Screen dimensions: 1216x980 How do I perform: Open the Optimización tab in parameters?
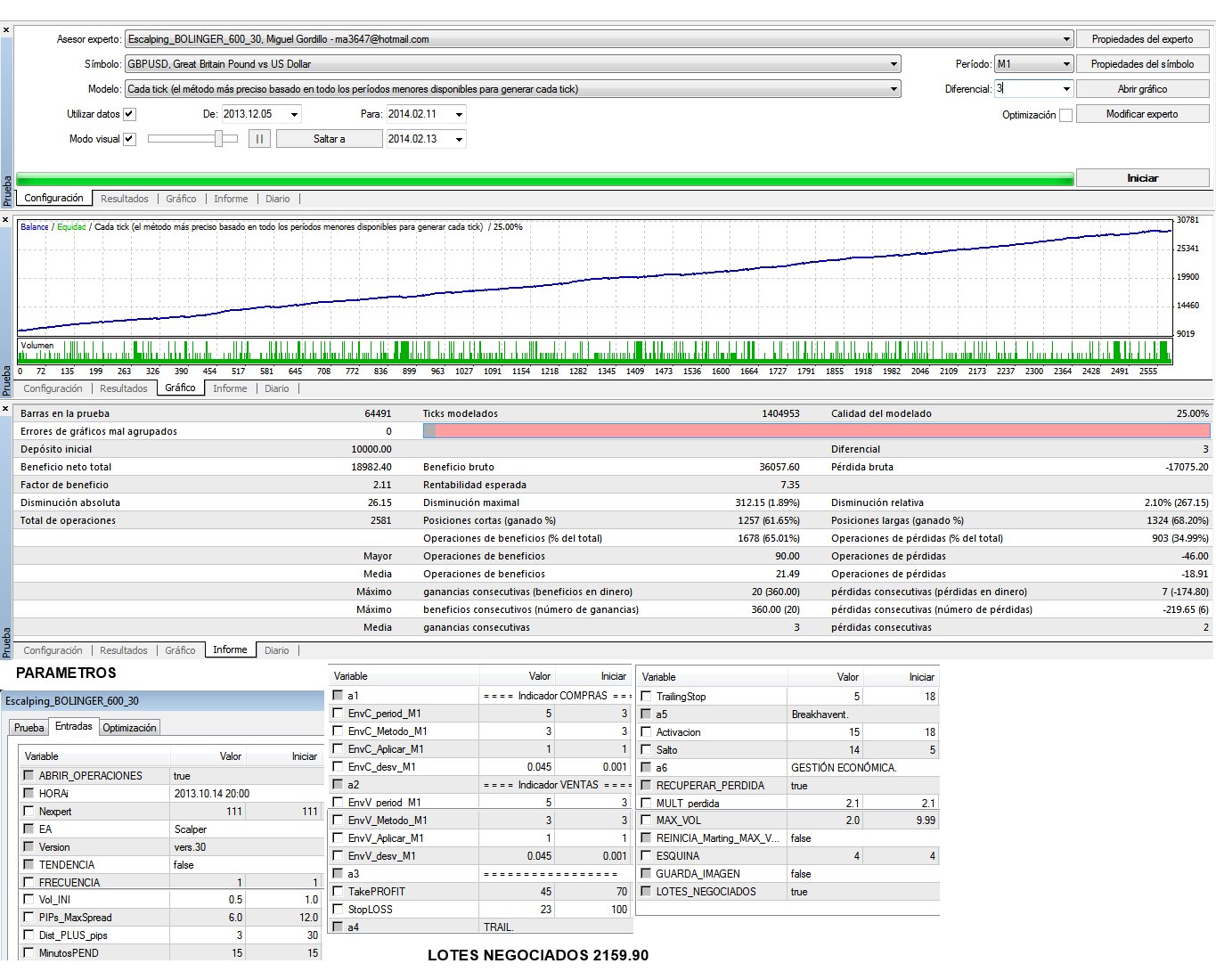pyautogui.click(x=129, y=728)
